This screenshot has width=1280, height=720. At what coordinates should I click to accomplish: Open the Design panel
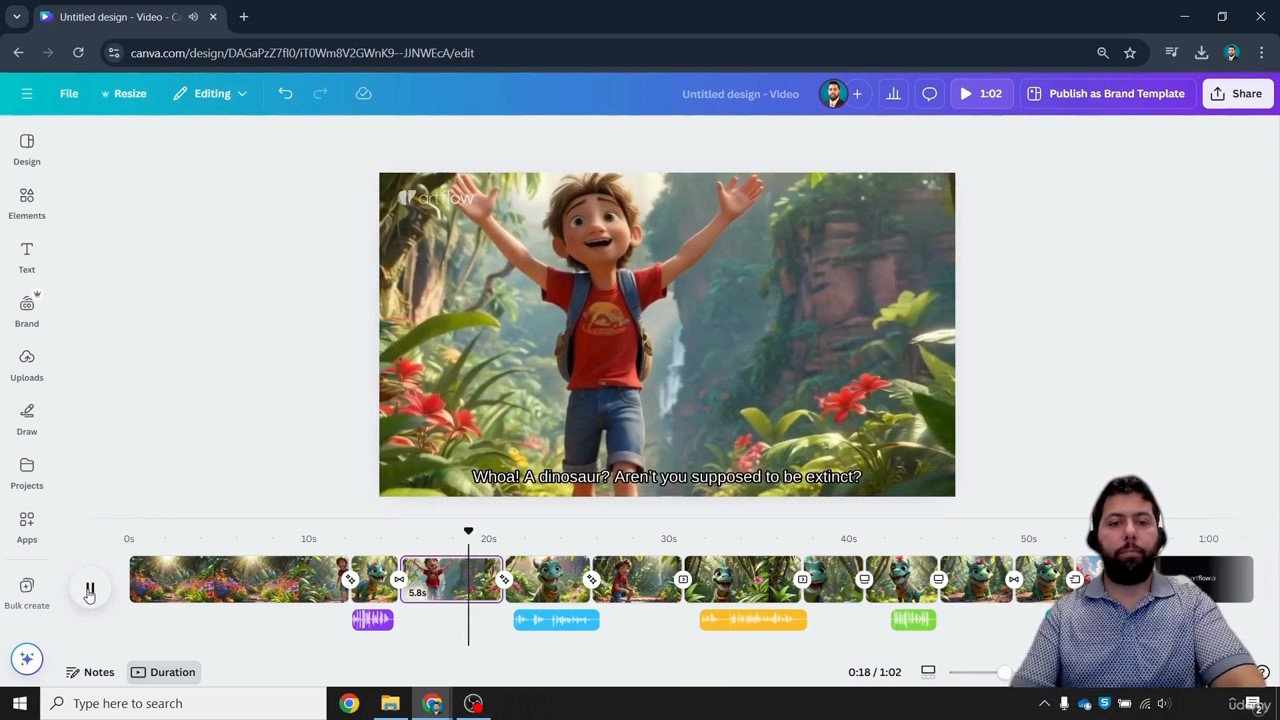(x=27, y=150)
